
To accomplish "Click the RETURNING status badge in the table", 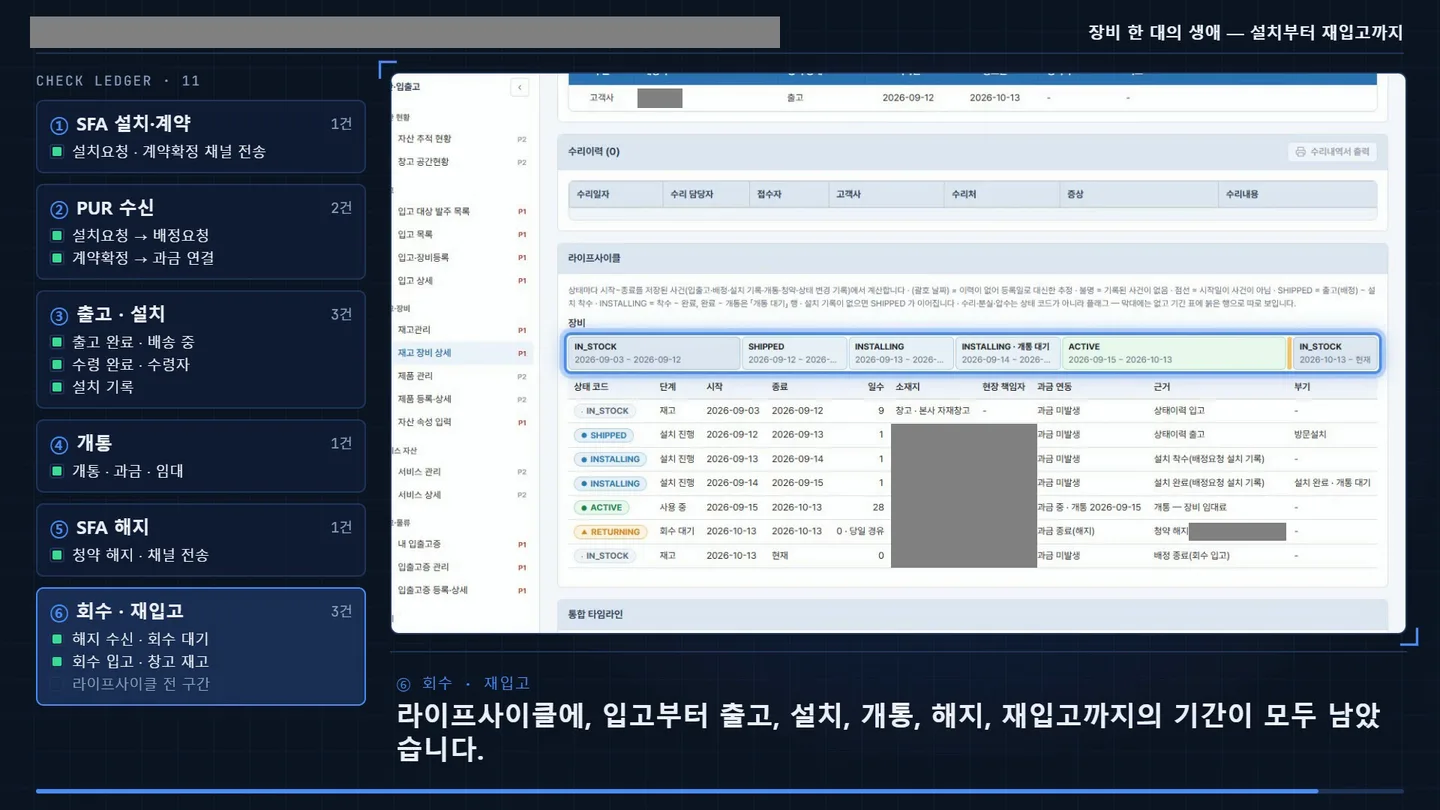I will pos(610,532).
